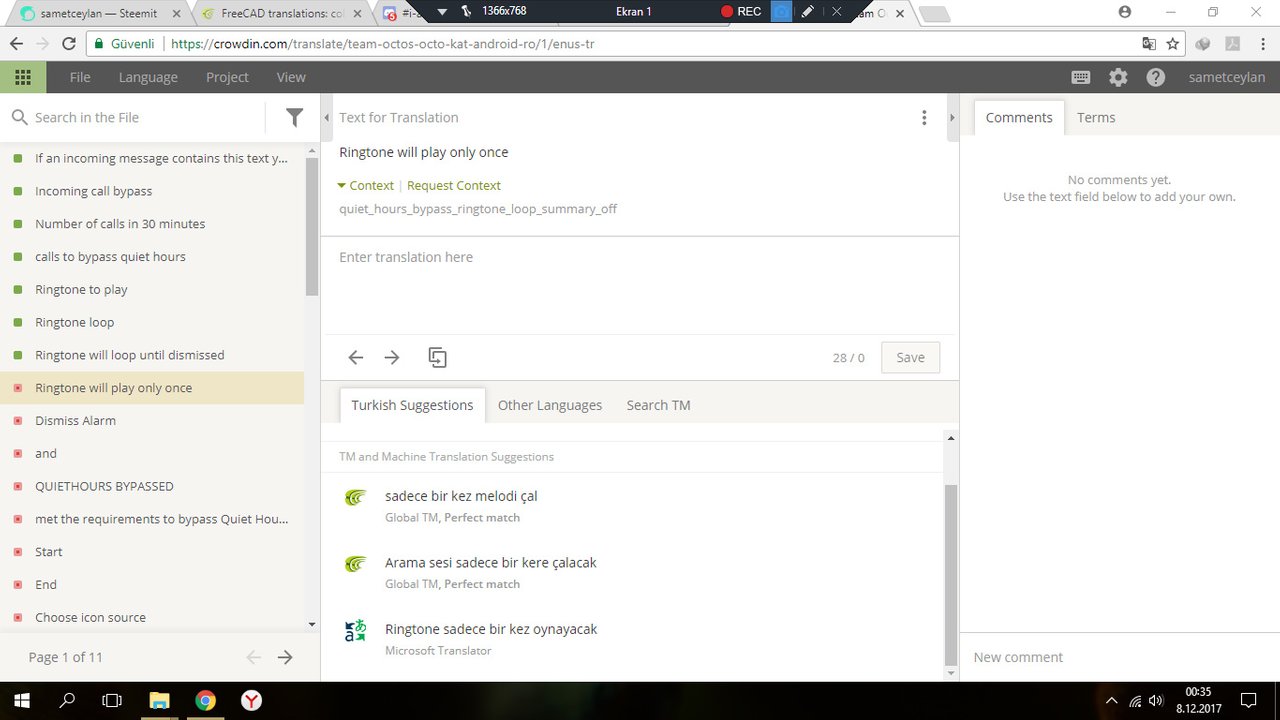Go to previous page of strings arrow
The image size is (1280, 720).
coord(253,657)
